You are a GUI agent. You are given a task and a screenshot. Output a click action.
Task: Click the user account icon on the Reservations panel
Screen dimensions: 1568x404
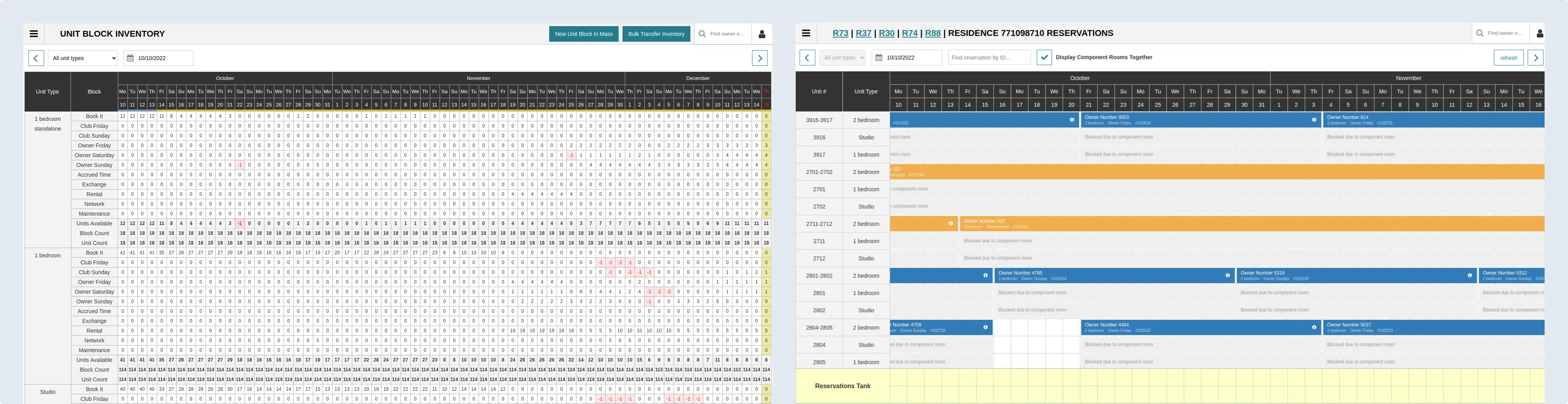[x=1540, y=34]
